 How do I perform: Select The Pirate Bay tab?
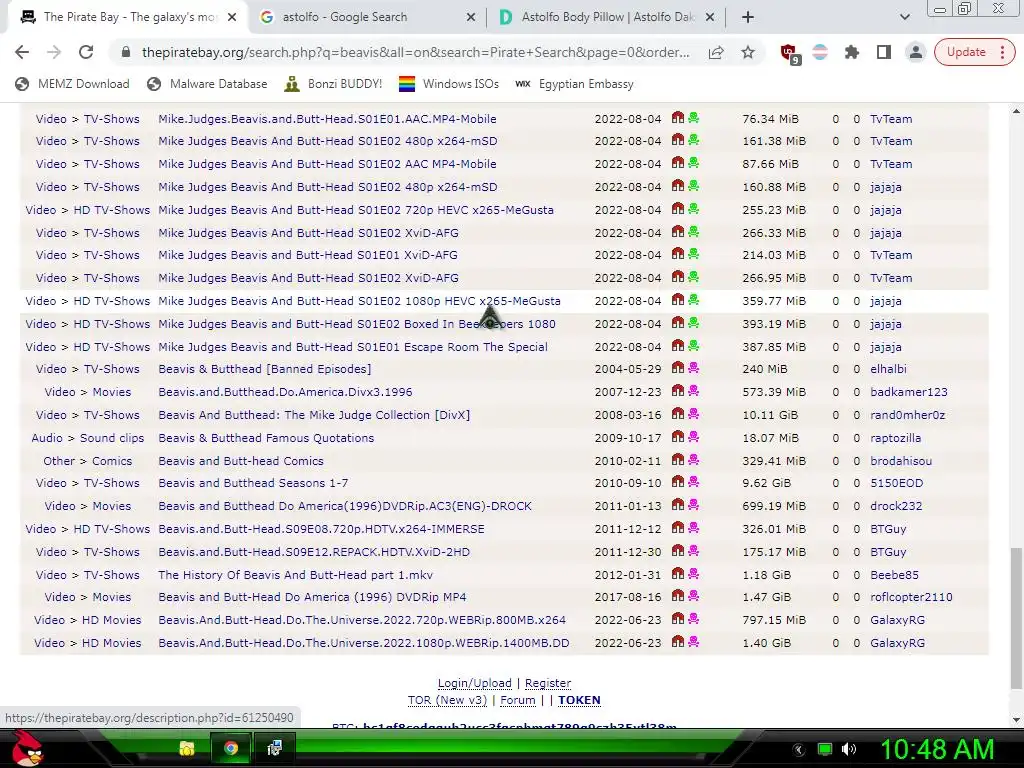pyautogui.click(x=128, y=17)
